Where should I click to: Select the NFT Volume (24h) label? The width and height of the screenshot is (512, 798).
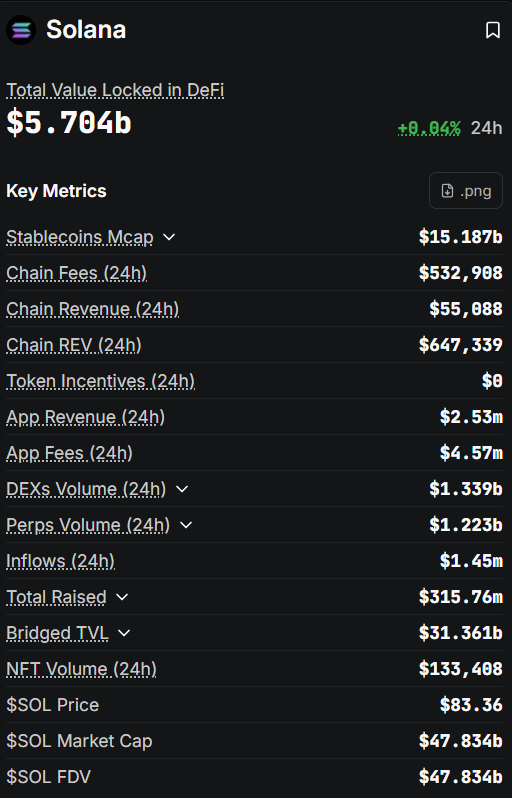coord(81,669)
